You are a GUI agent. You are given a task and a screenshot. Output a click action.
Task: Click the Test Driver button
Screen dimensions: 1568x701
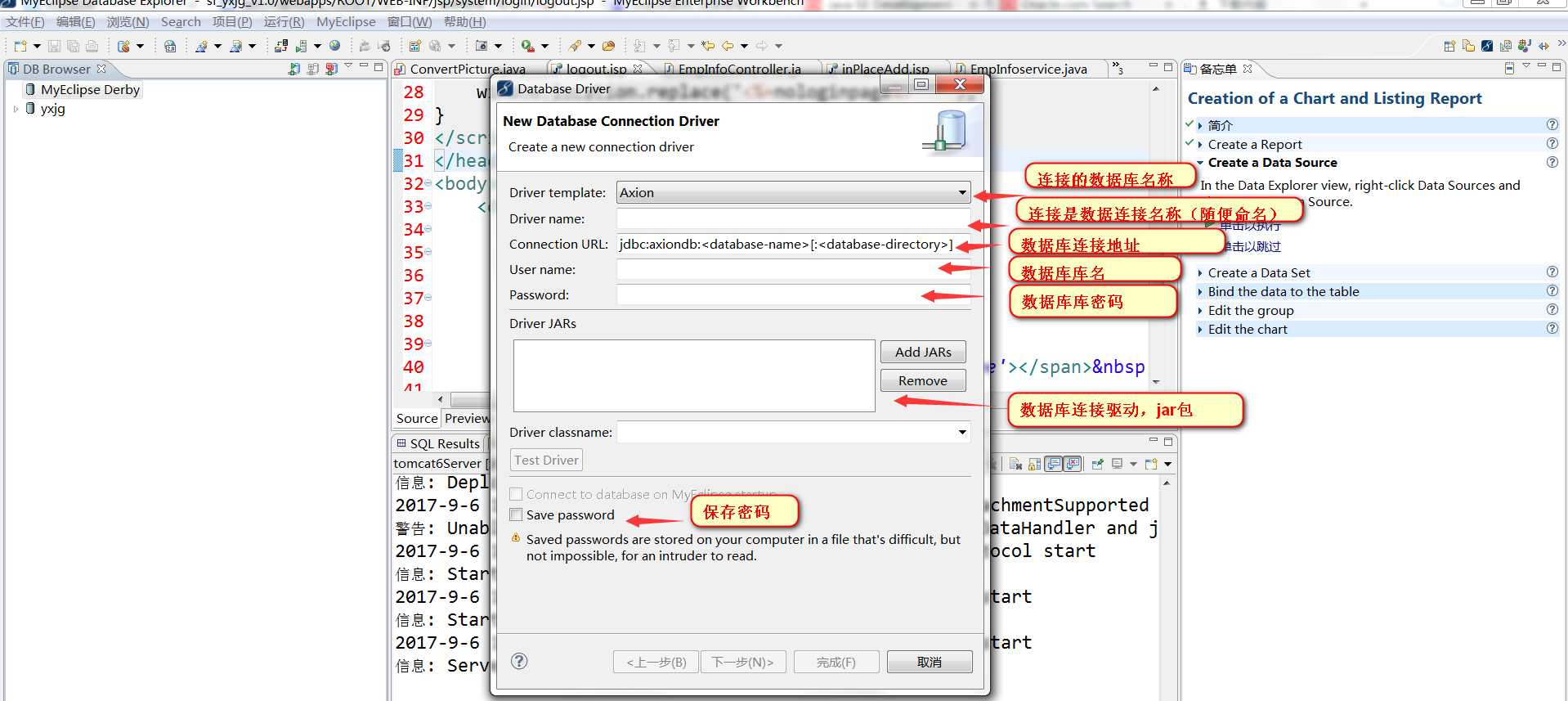(546, 460)
